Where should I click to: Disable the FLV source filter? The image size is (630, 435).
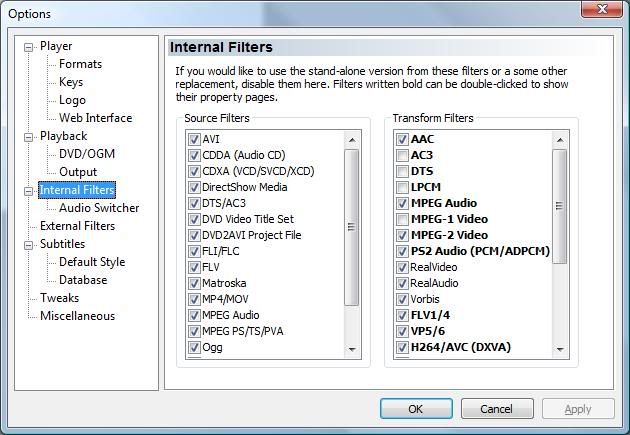[195, 268]
